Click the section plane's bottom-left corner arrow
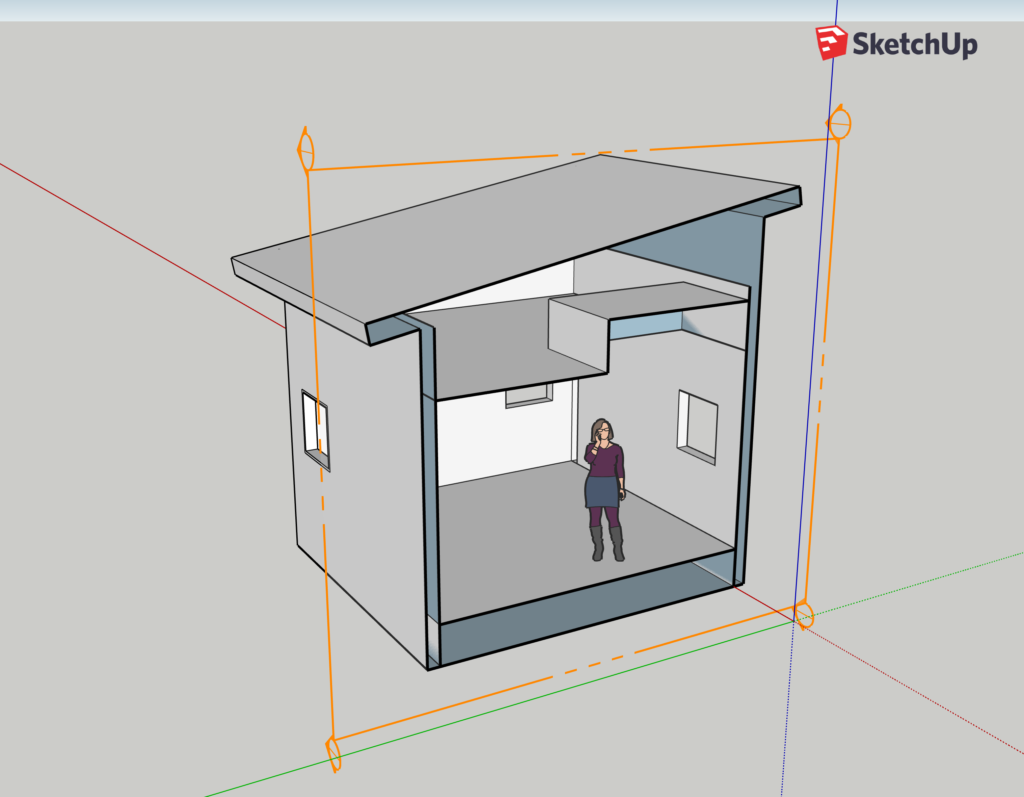The width and height of the screenshot is (1024, 797). (333, 752)
